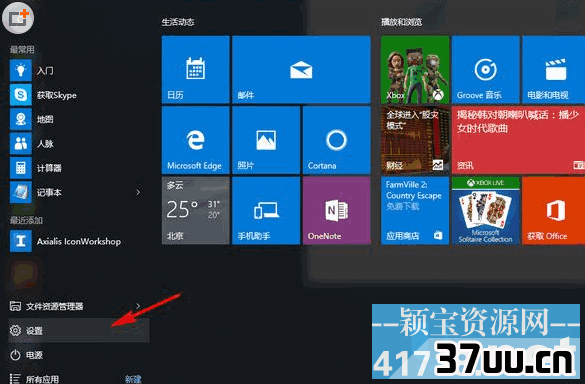The width and height of the screenshot is (585, 384).
Task: Open the 电影和电视 tile
Action: 554,69
